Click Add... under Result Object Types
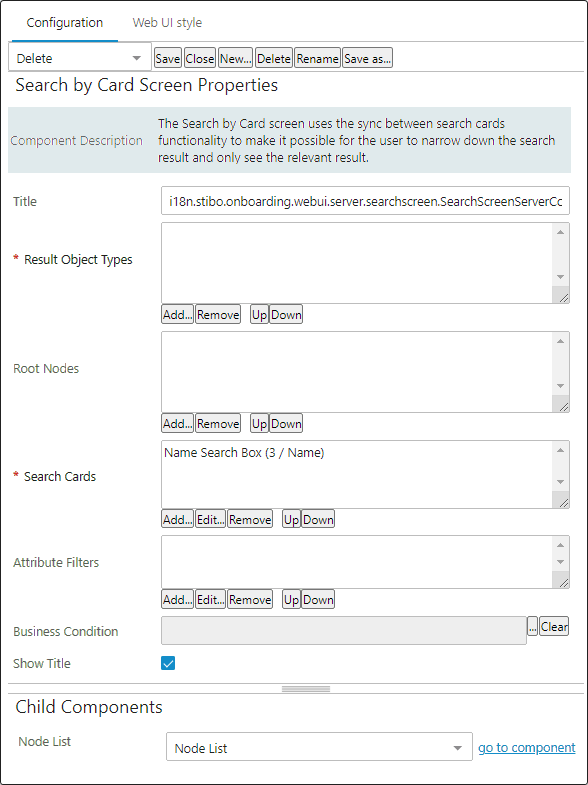588x785 pixels. [x=178, y=314]
